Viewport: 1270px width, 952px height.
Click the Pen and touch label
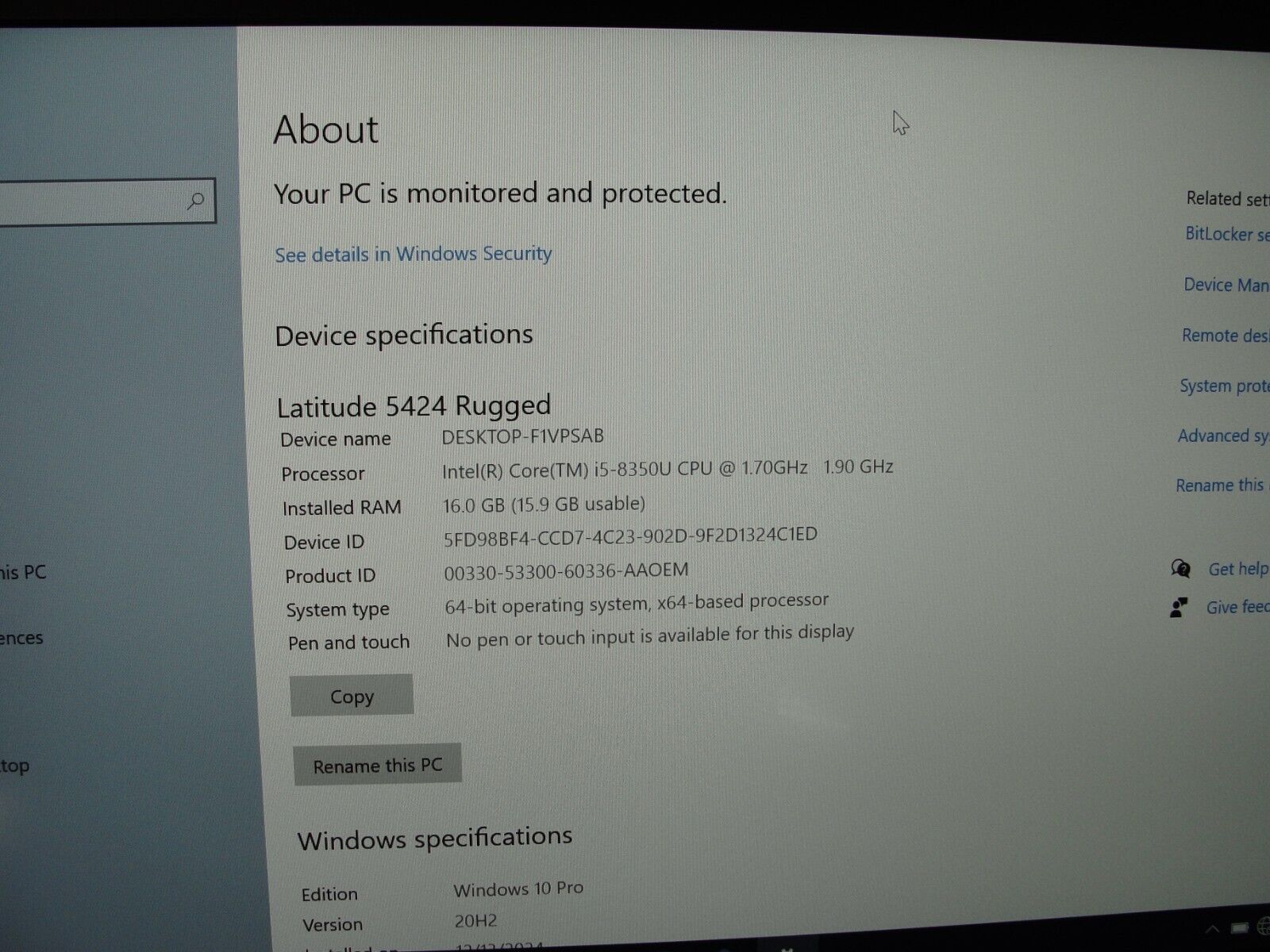point(348,643)
